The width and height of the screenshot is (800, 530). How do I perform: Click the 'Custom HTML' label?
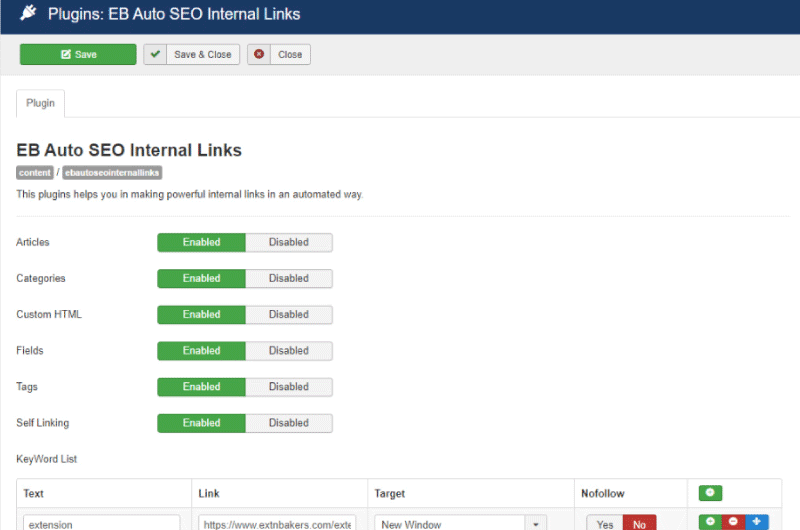[x=48, y=314]
